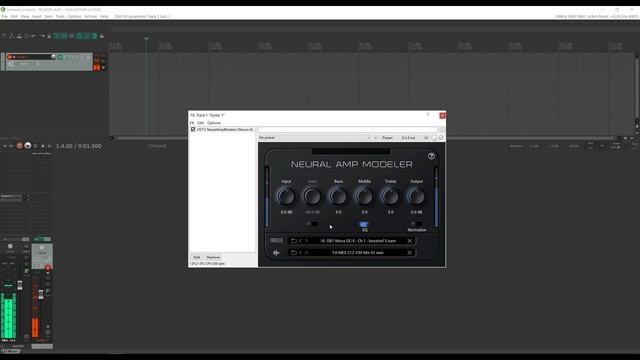The width and height of the screenshot is (640, 360).
Task: Open the Neural Amp Modeler help icon
Action: pyautogui.click(x=431, y=156)
